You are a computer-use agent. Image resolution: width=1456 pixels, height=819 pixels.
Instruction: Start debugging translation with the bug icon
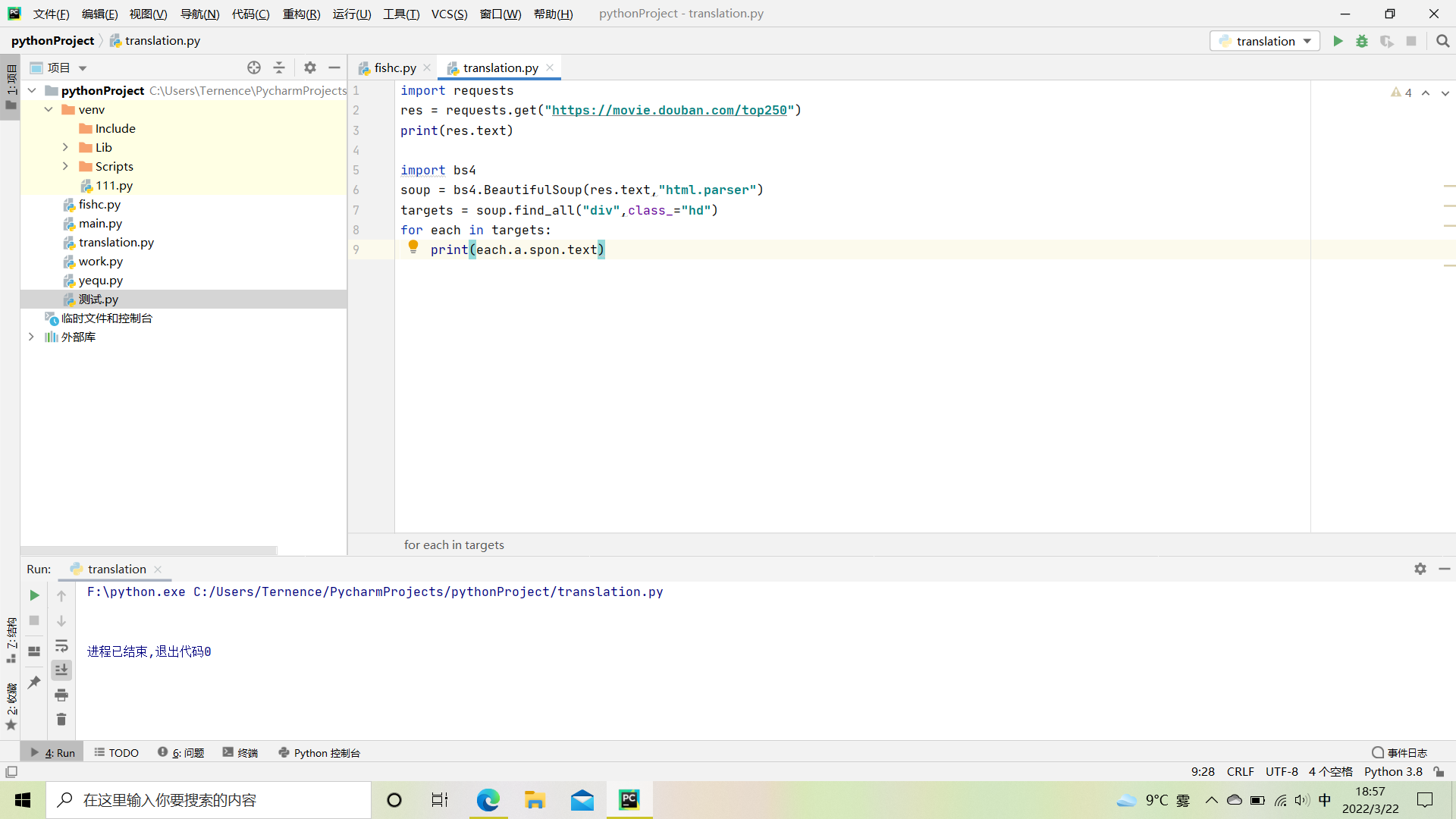pyautogui.click(x=1362, y=41)
